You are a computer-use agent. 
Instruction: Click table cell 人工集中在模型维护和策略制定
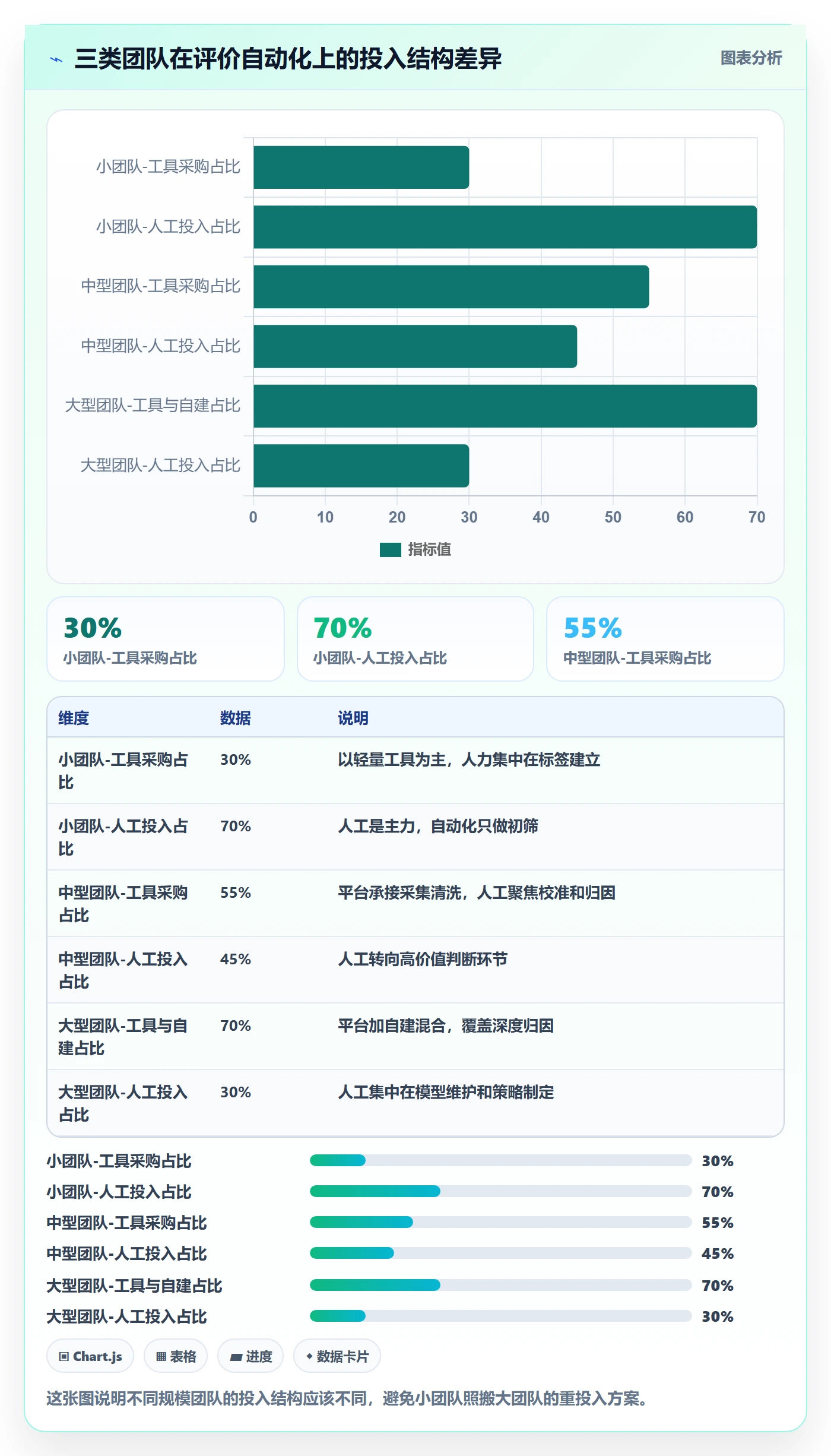446,1092
